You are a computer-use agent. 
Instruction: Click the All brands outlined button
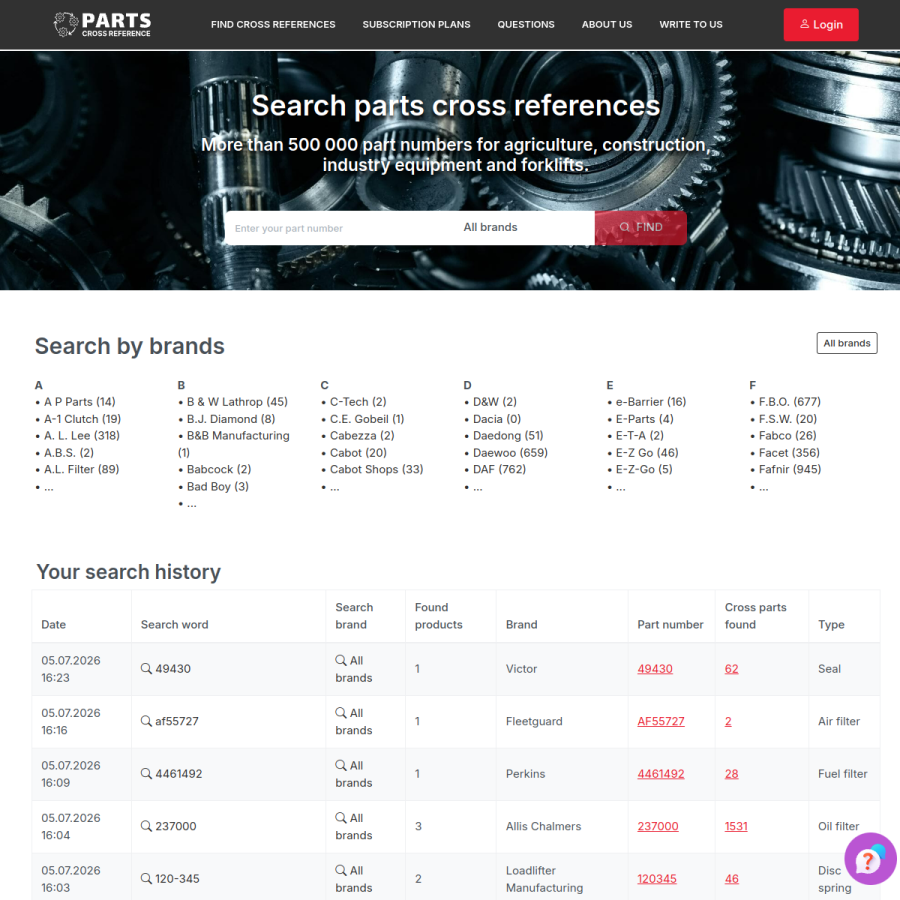(x=847, y=343)
